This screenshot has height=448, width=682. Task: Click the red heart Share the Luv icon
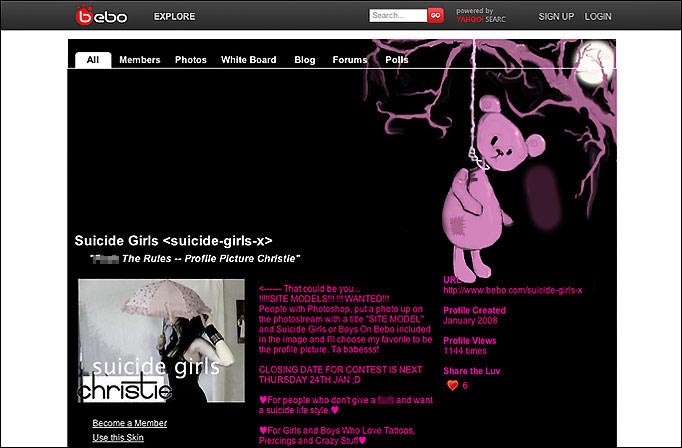452,385
